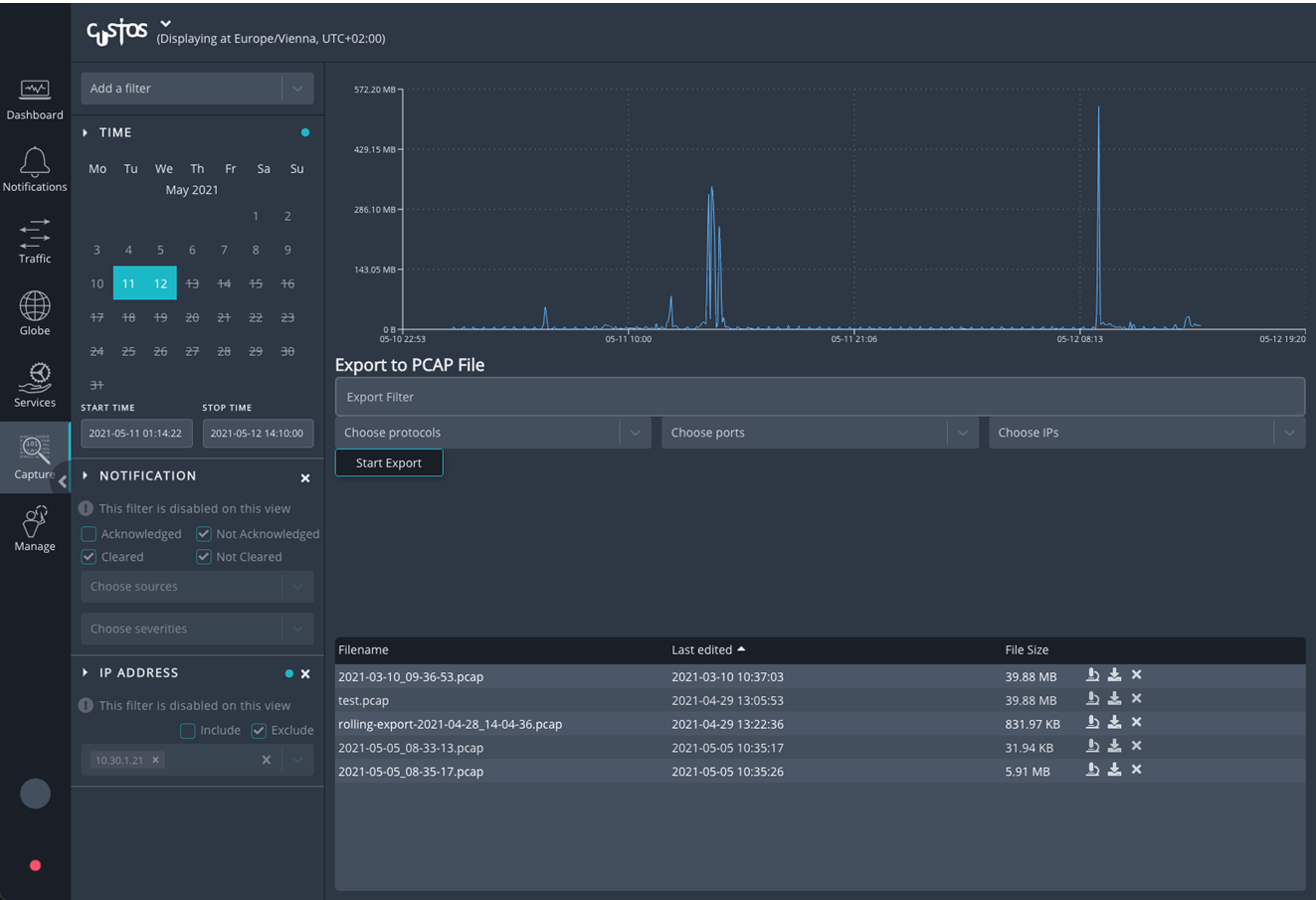Download 2021-03-10_09-36-53.pcap file
The height and width of the screenshot is (900, 1316).
point(1114,675)
